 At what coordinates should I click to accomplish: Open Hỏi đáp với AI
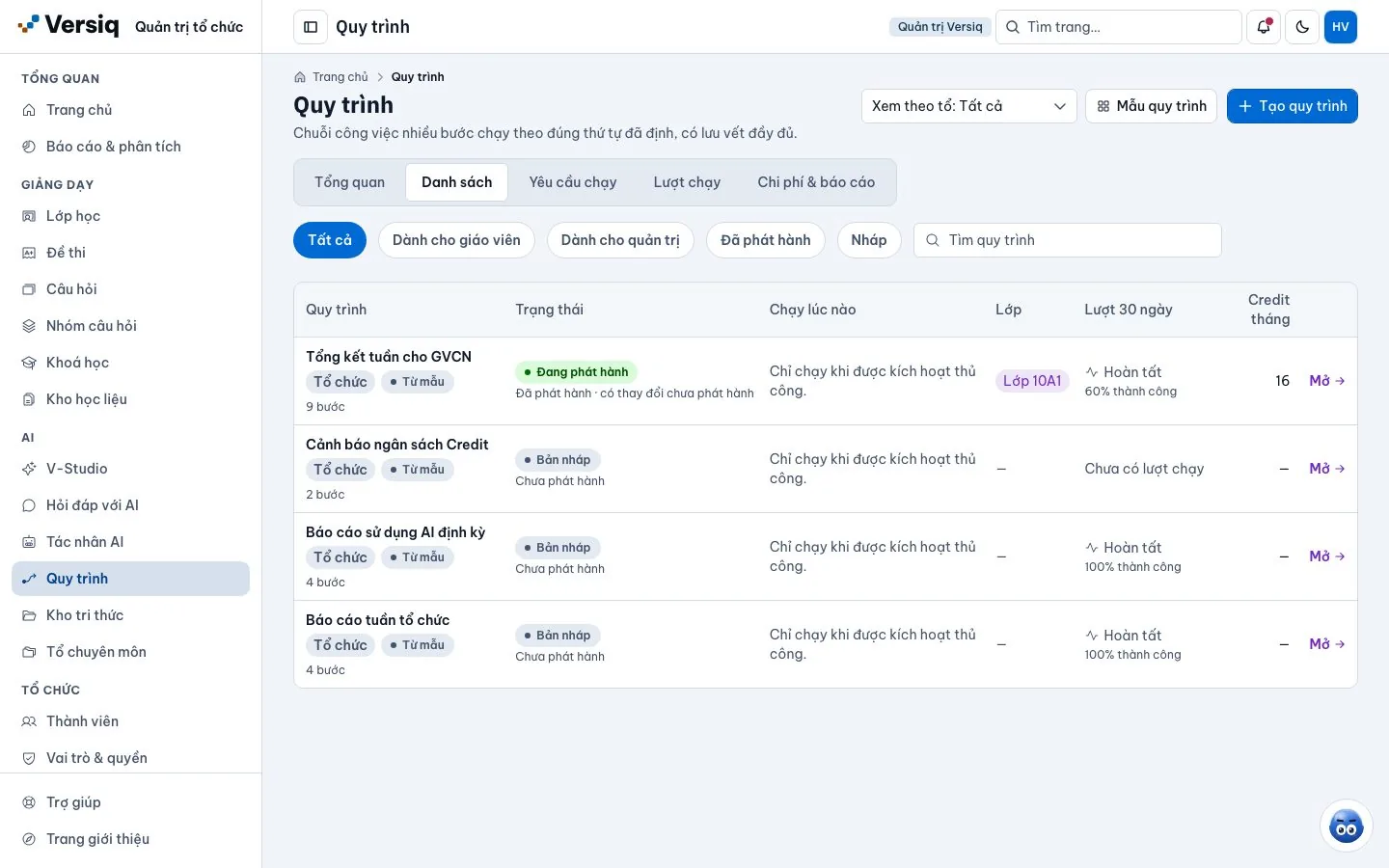click(x=130, y=505)
